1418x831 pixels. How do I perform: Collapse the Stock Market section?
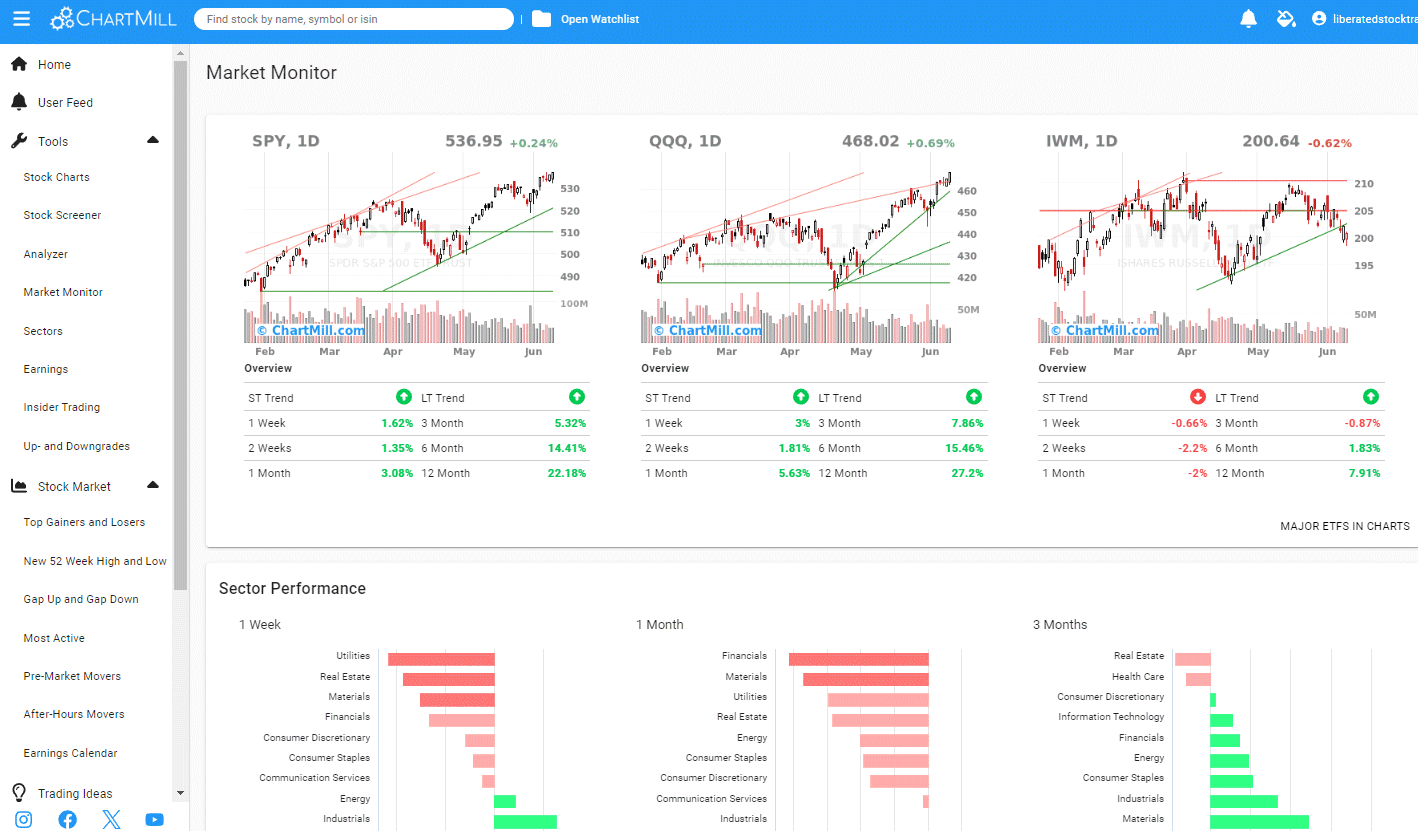click(153, 484)
